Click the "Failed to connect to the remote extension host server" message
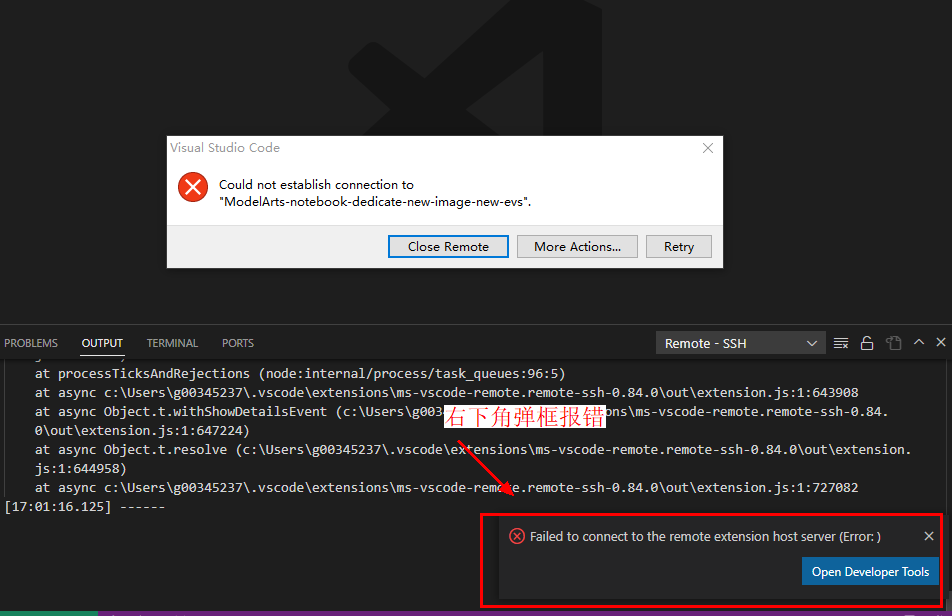The image size is (952, 616). (705, 536)
